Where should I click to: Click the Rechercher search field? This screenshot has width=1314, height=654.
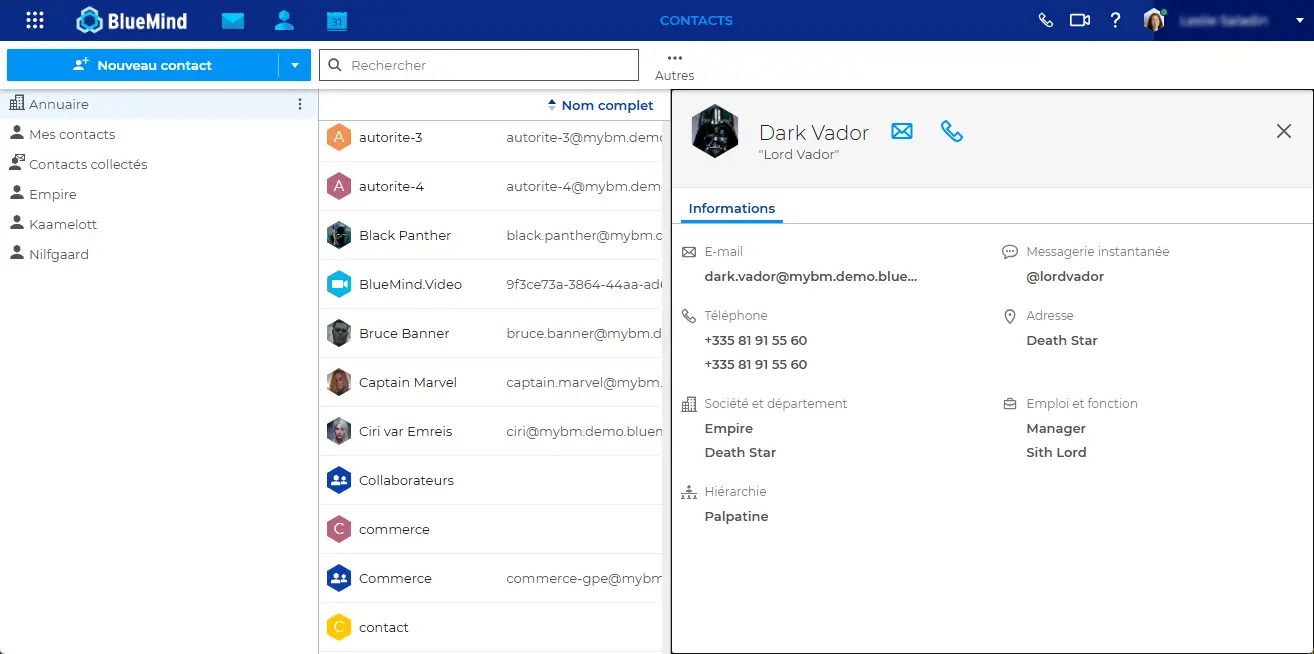479,65
